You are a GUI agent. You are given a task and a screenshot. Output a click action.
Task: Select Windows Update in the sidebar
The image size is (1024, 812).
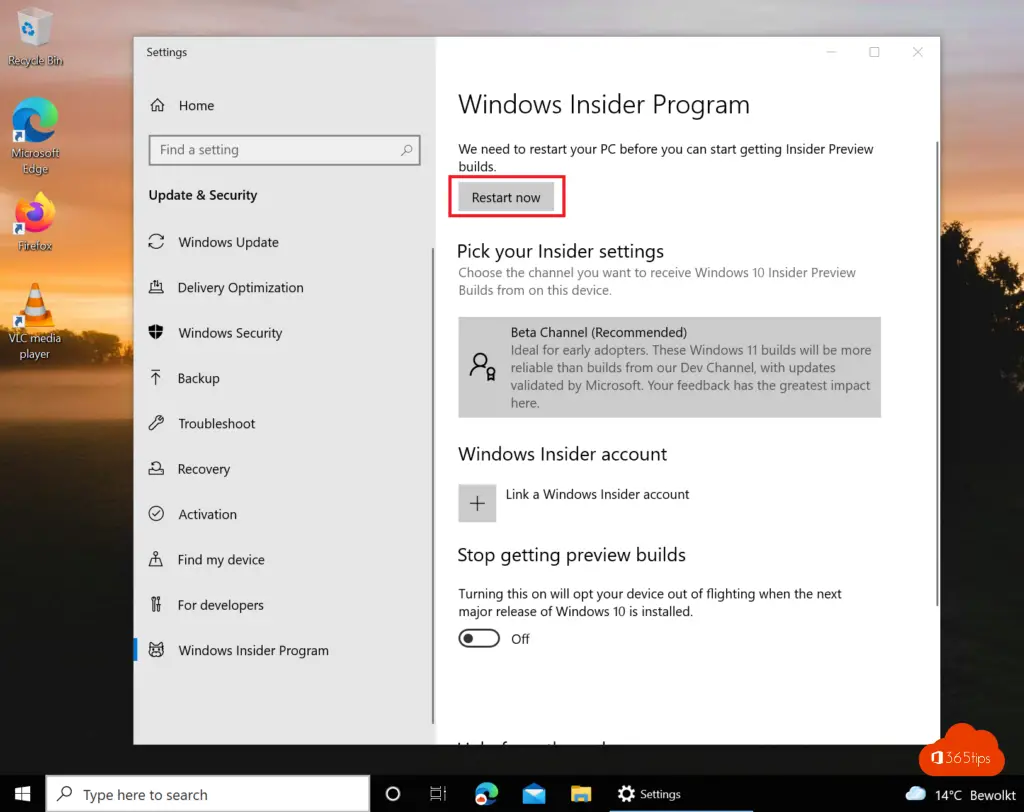coord(226,242)
